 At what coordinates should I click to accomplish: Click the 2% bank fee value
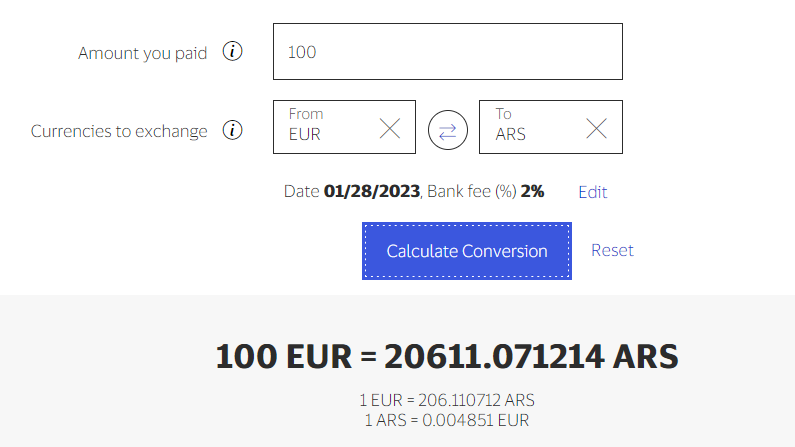(532, 191)
